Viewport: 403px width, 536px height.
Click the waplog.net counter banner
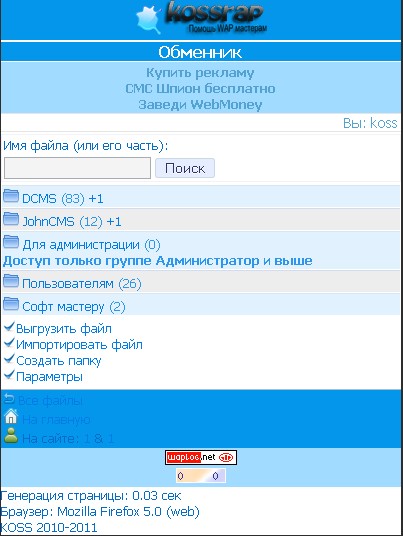point(201,457)
